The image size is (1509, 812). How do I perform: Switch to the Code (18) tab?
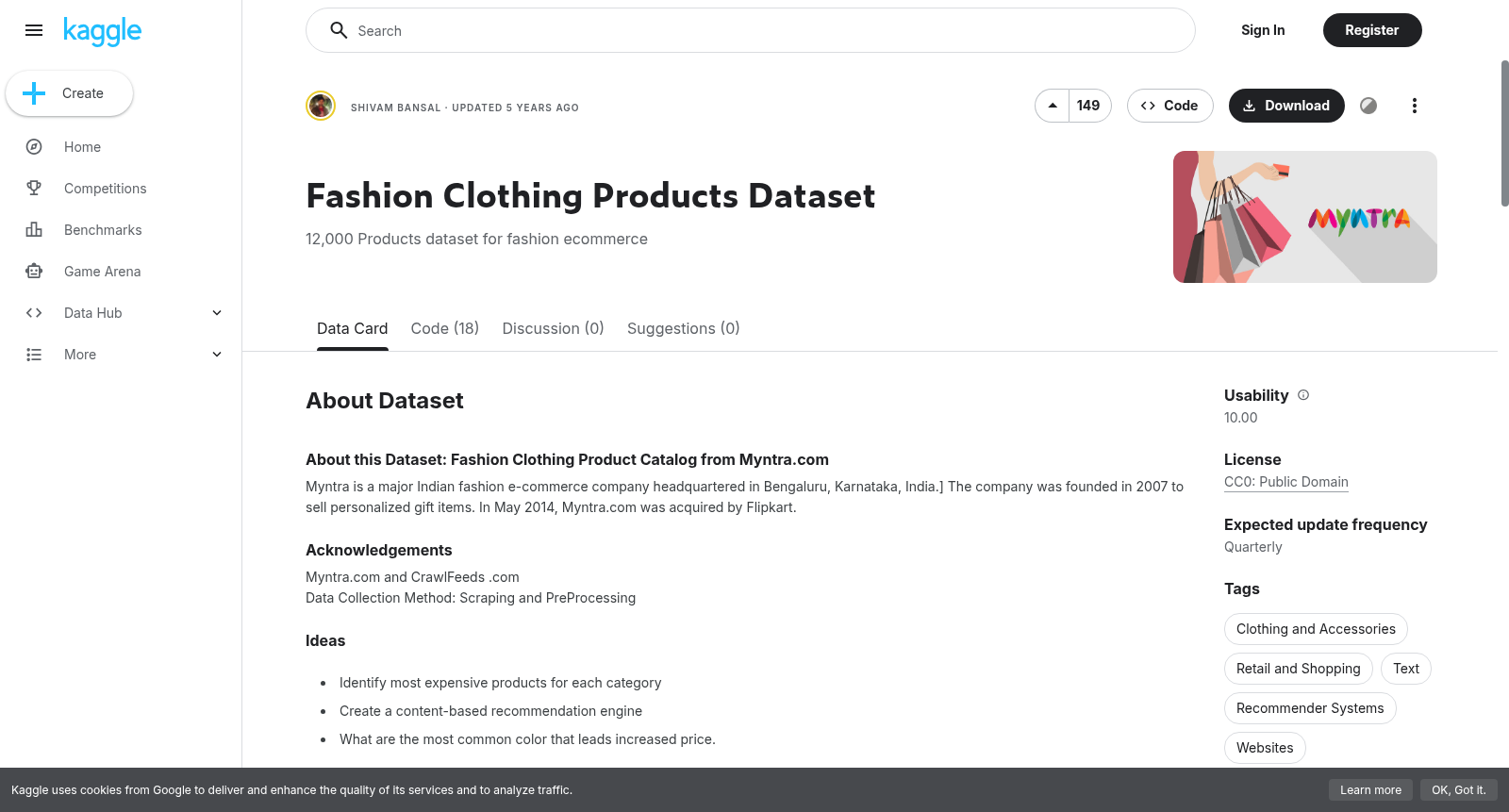point(445,328)
